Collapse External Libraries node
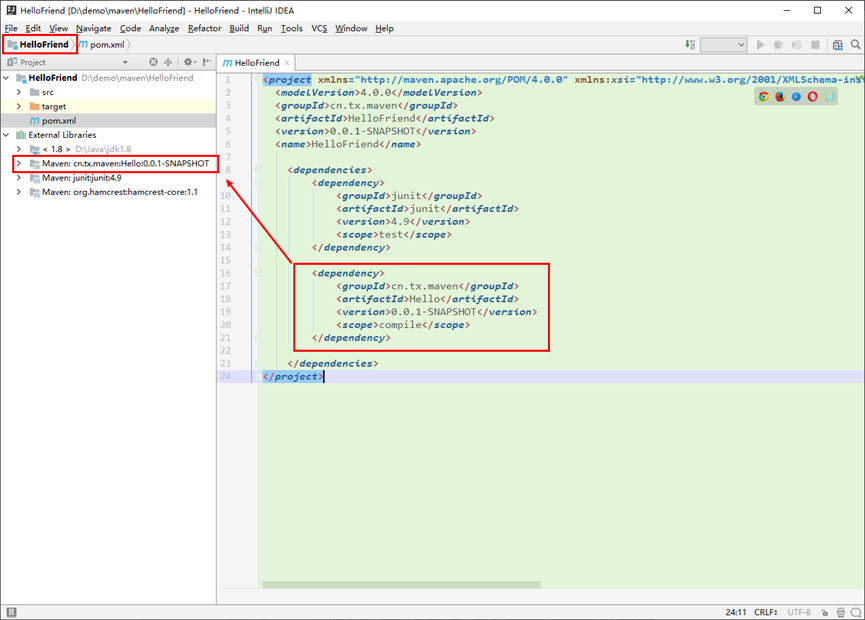This screenshot has height=620, width=865. tap(7, 135)
